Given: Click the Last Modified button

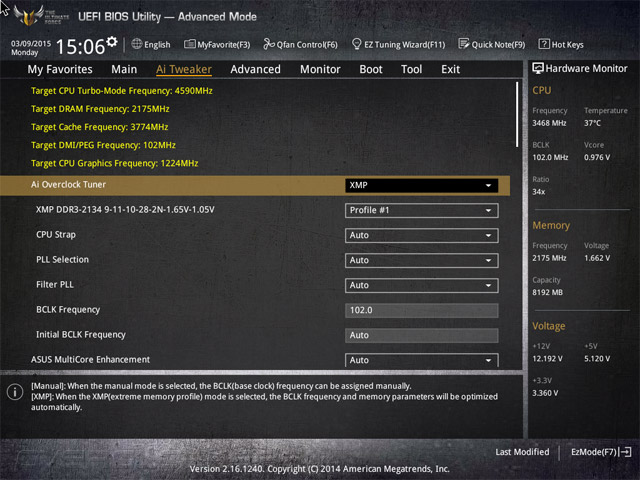Looking at the screenshot, I should point(522,452).
